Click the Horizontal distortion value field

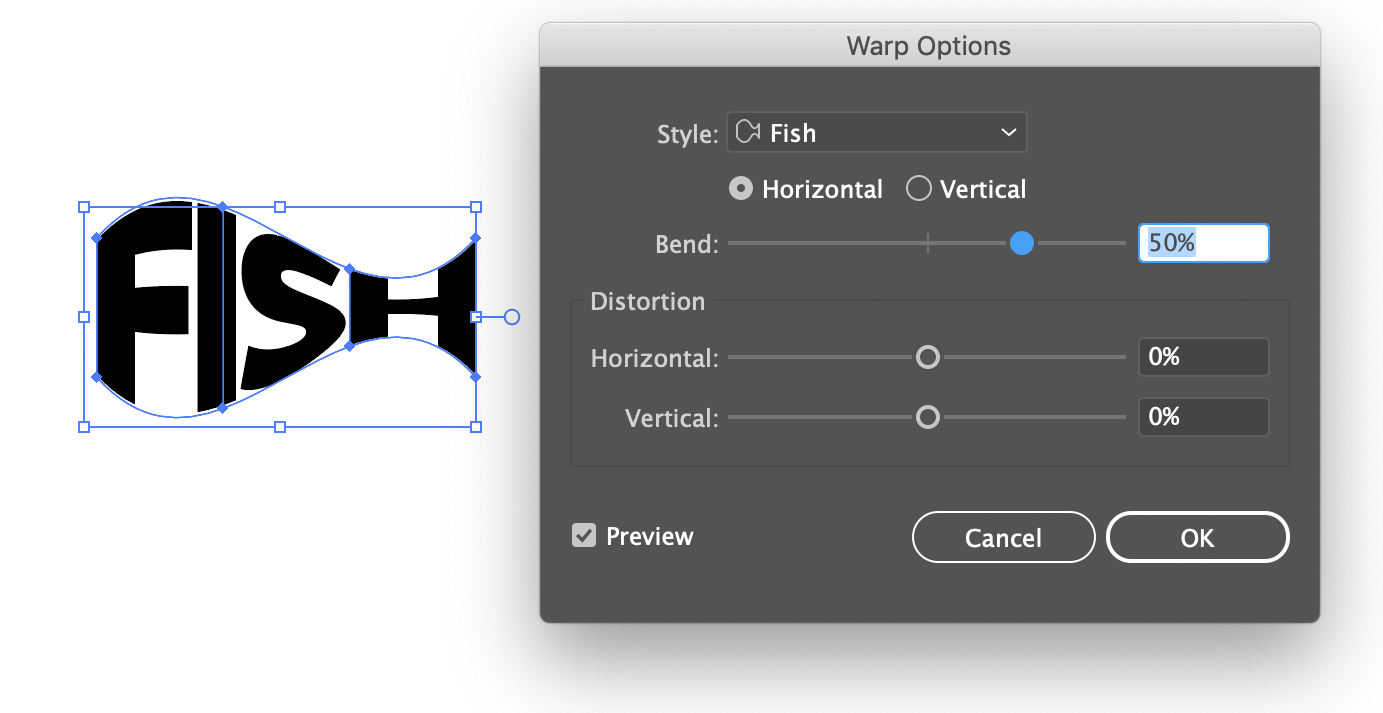click(x=1203, y=357)
